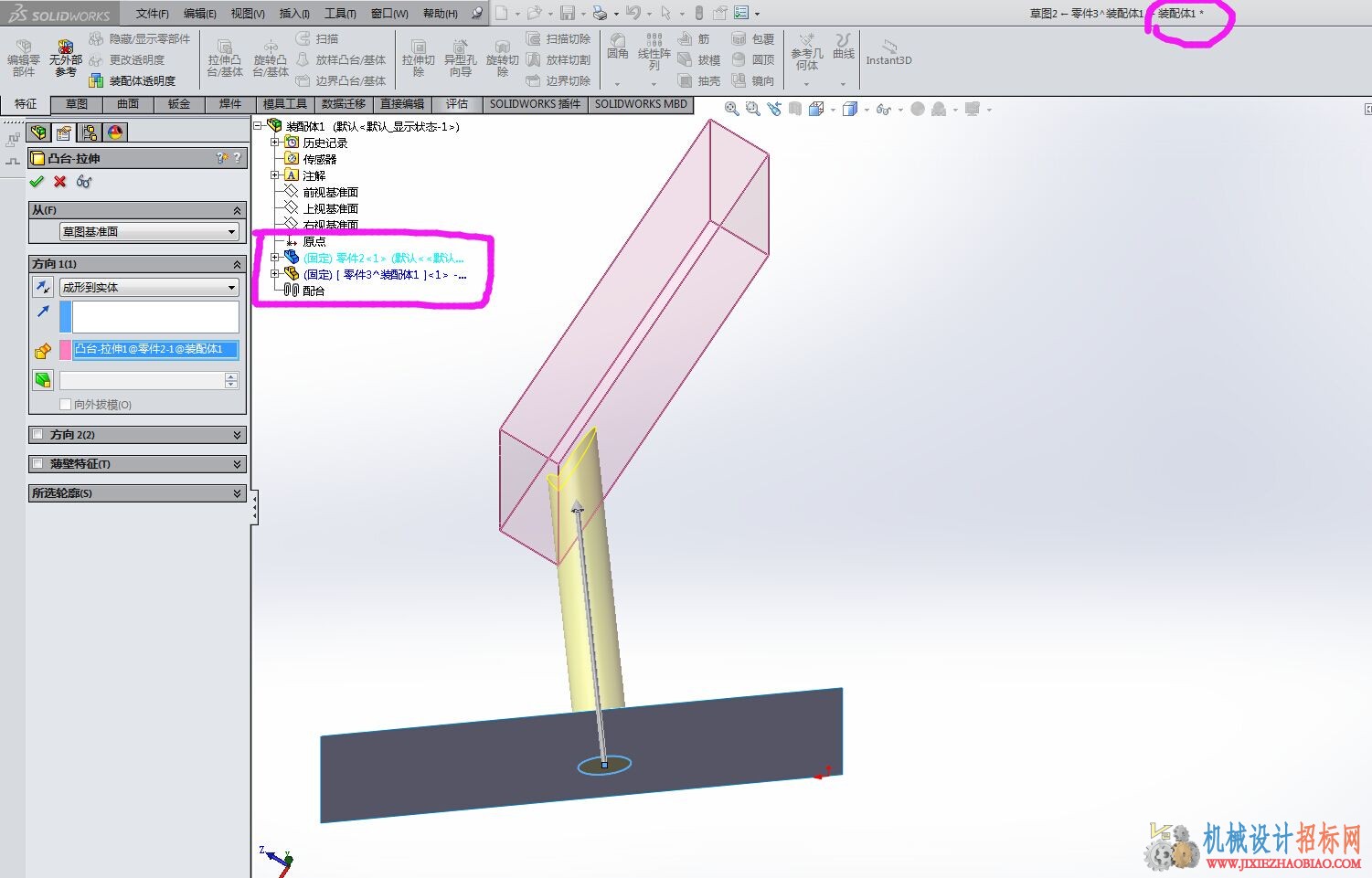Click the Zoom to Fit magnifier icon
Screen dimensions: 1372x878
coord(731,109)
